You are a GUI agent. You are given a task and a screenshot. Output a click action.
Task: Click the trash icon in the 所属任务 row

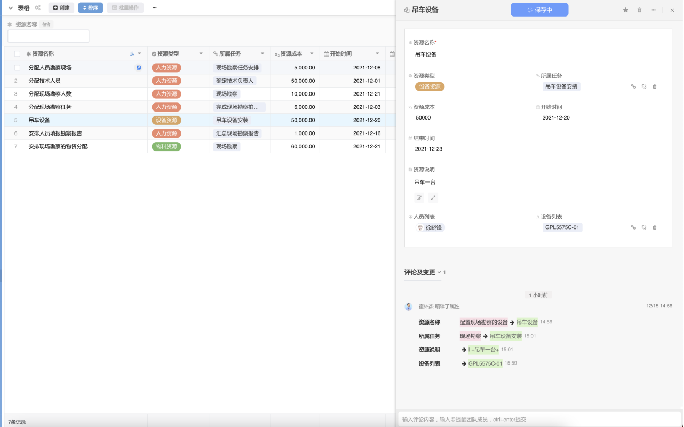click(x=654, y=86)
